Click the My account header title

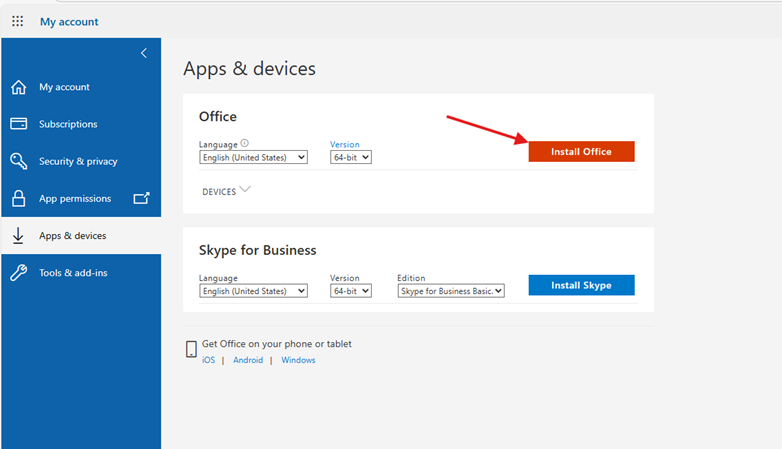click(69, 21)
